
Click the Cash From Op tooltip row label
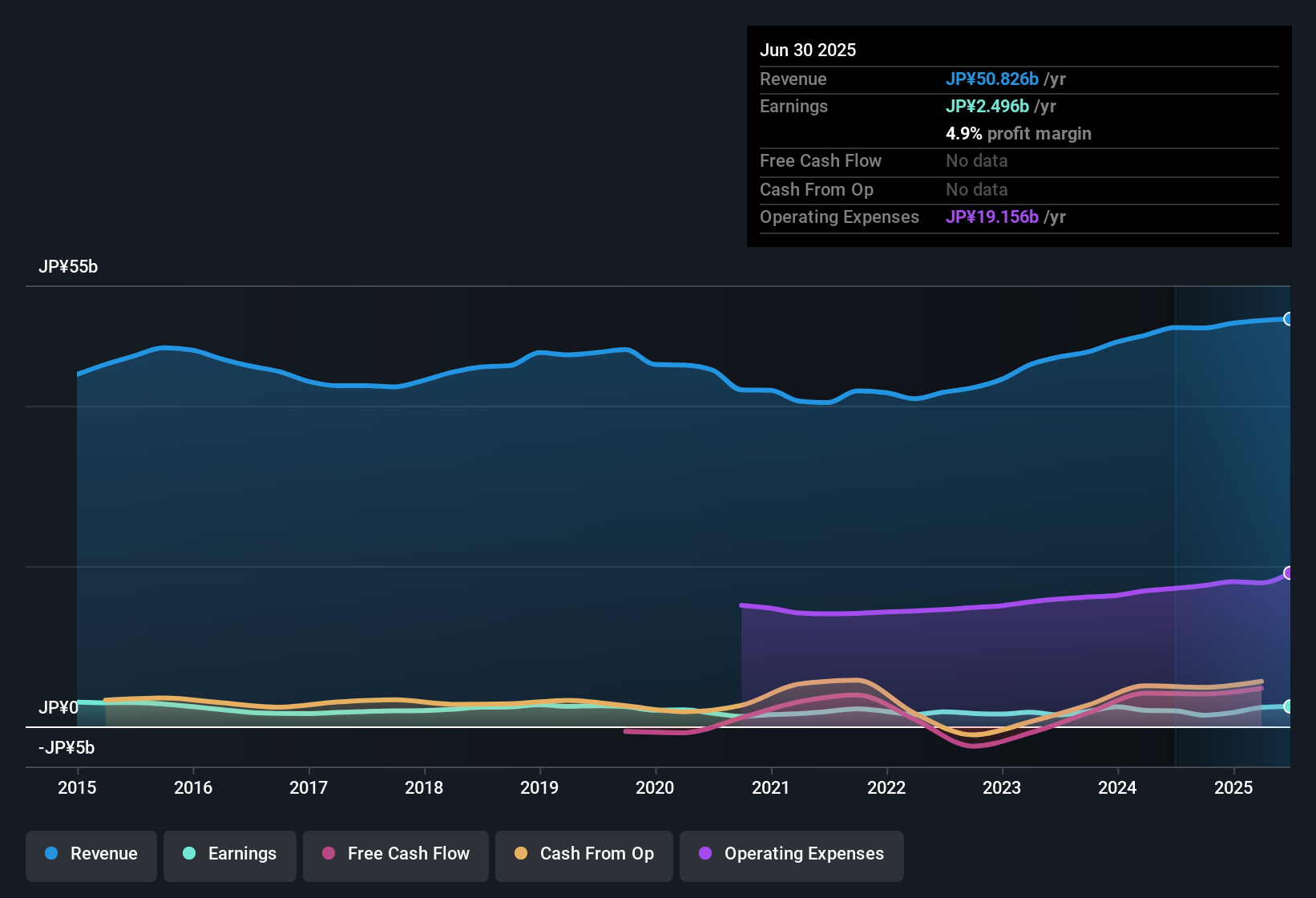click(817, 189)
